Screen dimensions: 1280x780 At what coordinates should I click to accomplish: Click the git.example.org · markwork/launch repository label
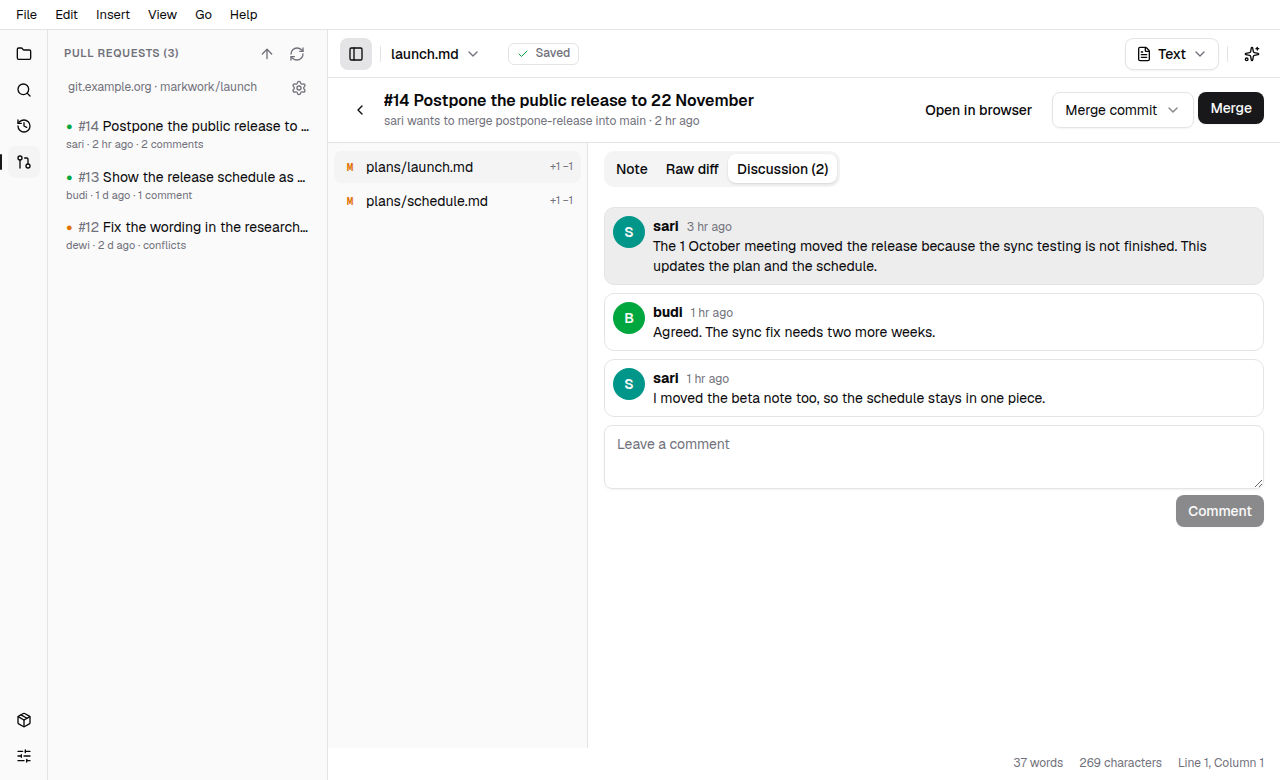tap(162, 87)
